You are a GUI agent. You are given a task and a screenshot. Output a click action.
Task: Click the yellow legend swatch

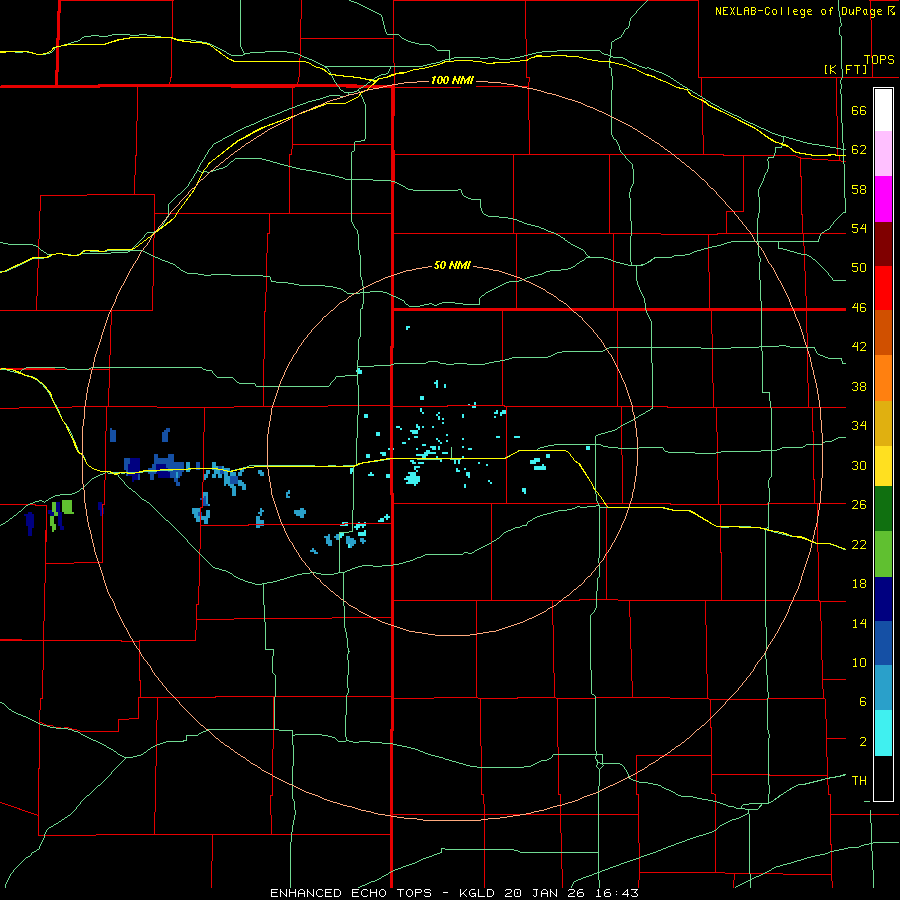click(883, 466)
